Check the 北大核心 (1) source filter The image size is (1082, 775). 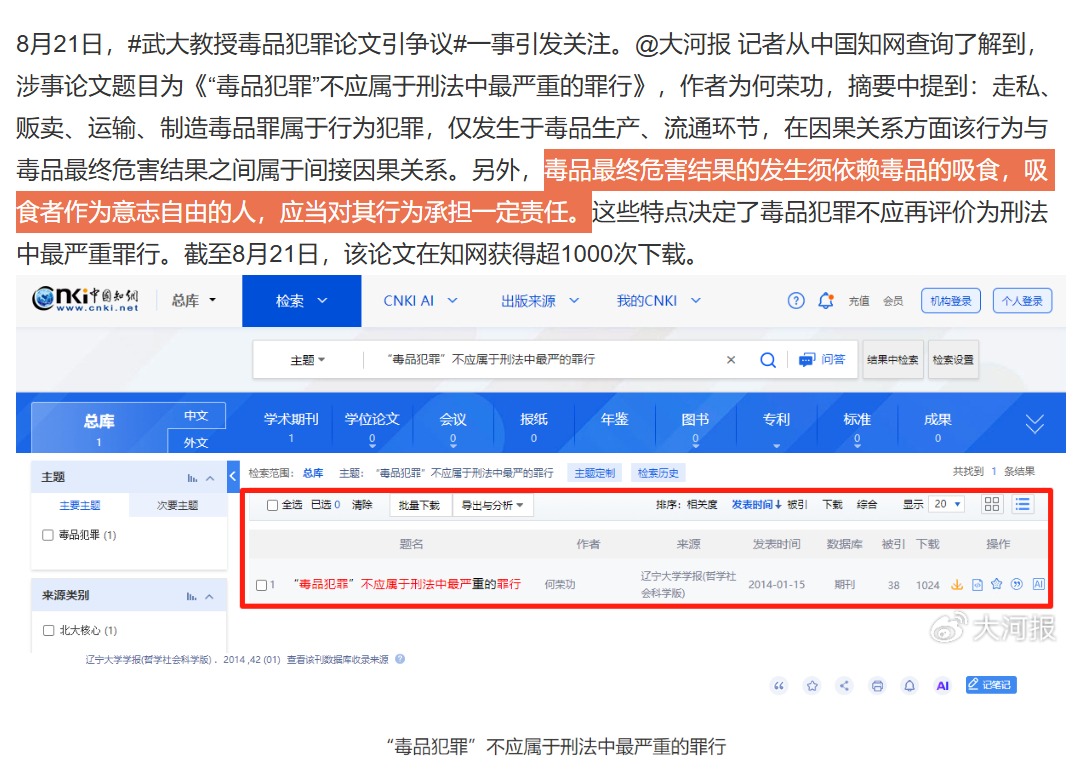click(48, 630)
